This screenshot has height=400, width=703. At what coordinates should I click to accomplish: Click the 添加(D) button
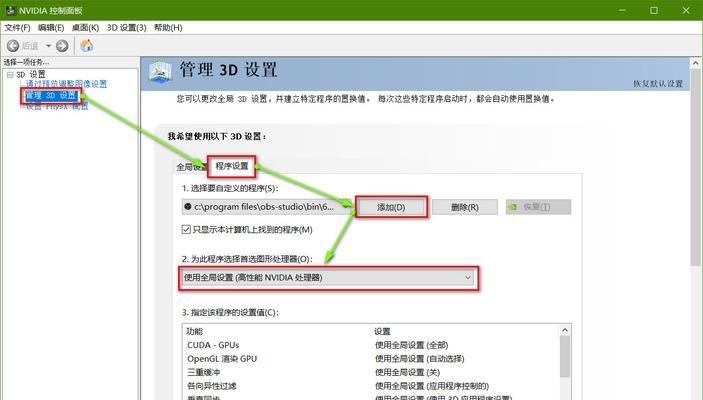point(391,207)
